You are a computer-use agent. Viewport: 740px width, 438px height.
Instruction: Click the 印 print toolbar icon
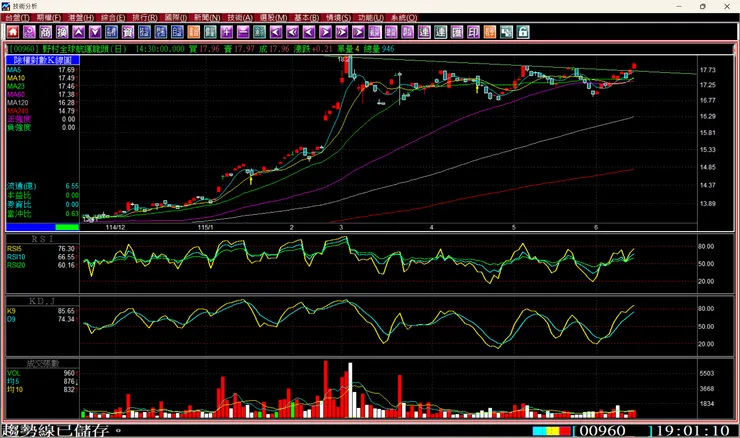click(x=473, y=32)
